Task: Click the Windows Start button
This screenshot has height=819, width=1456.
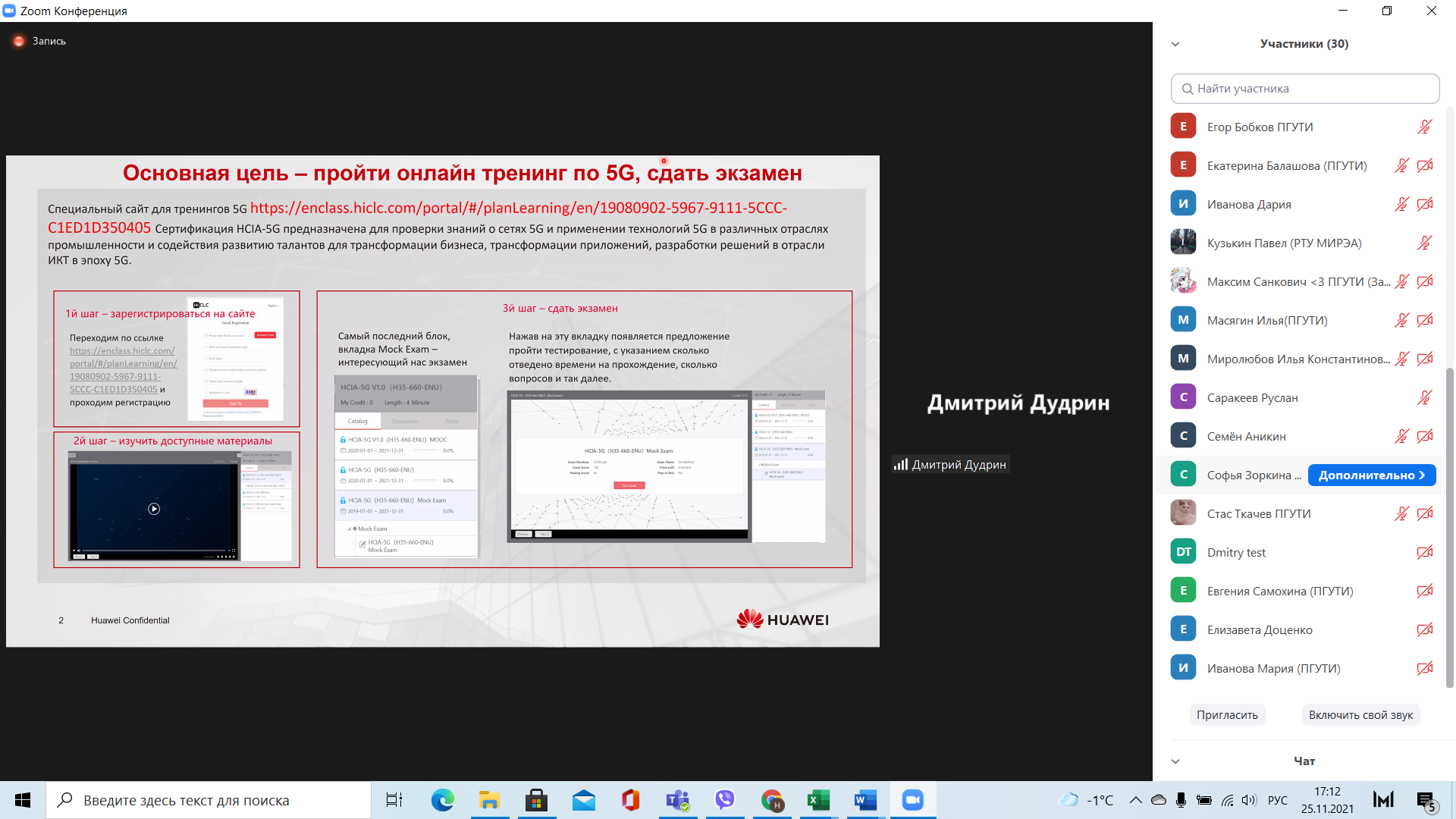Action: pyautogui.click(x=23, y=800)
